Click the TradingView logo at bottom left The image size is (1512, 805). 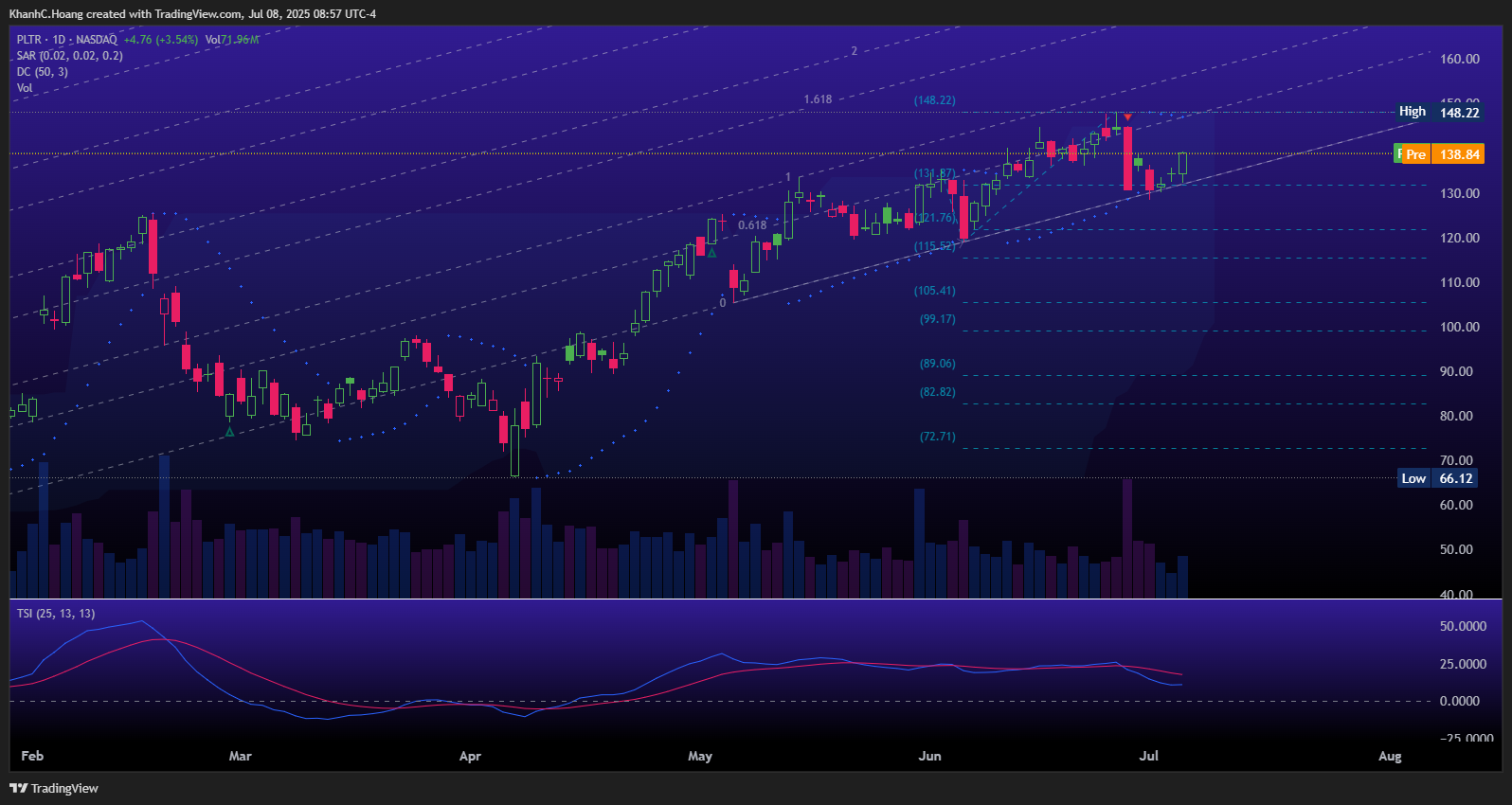54,788
